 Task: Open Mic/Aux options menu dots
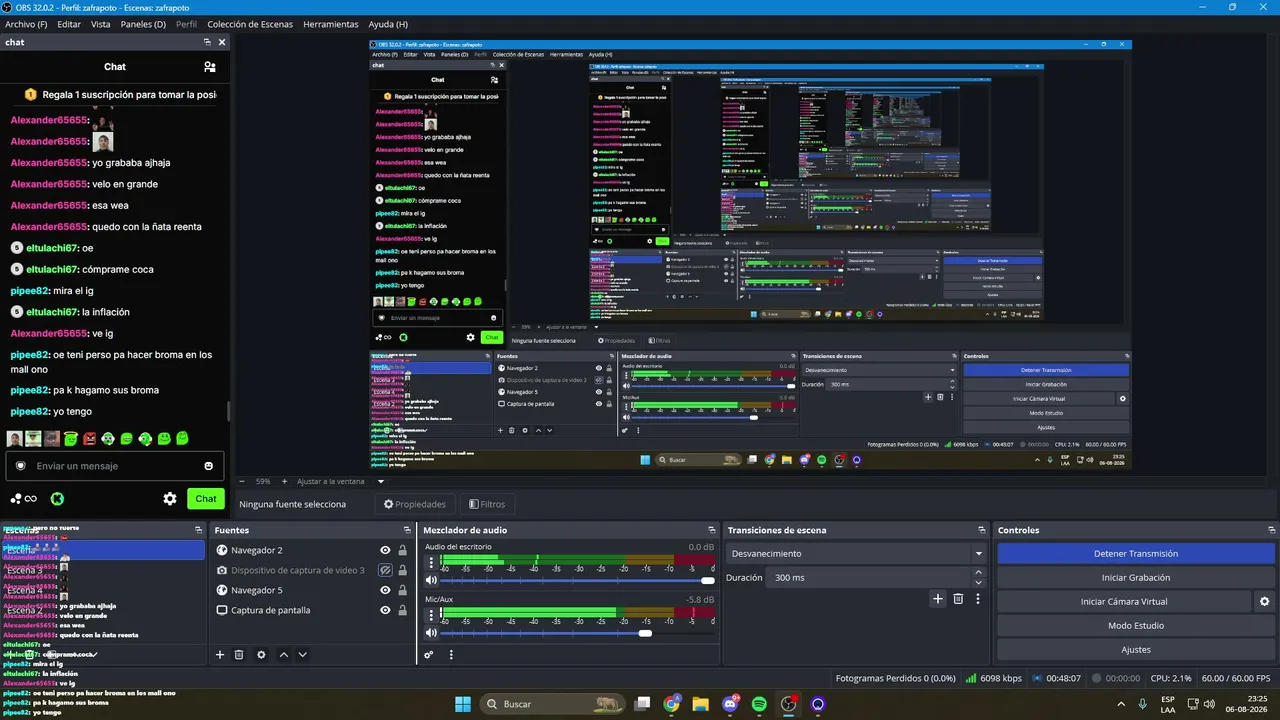pyautogui.click(x=432, y=615)
